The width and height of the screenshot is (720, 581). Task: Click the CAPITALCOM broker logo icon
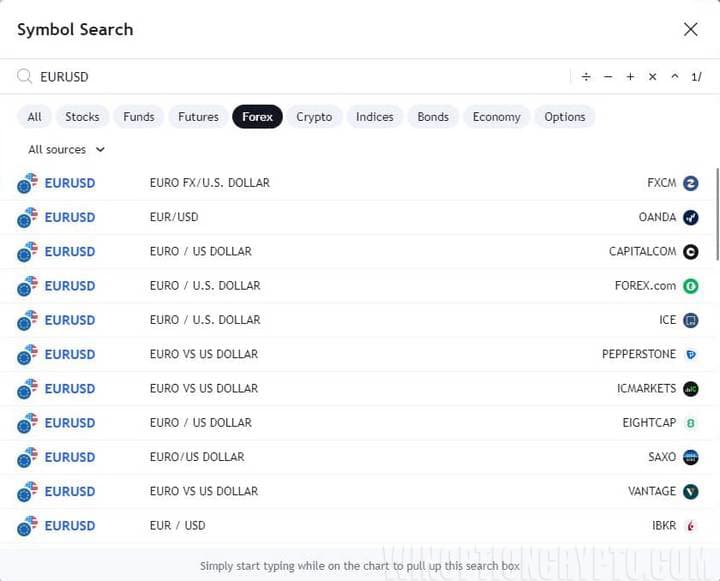[x=690, y=252]
